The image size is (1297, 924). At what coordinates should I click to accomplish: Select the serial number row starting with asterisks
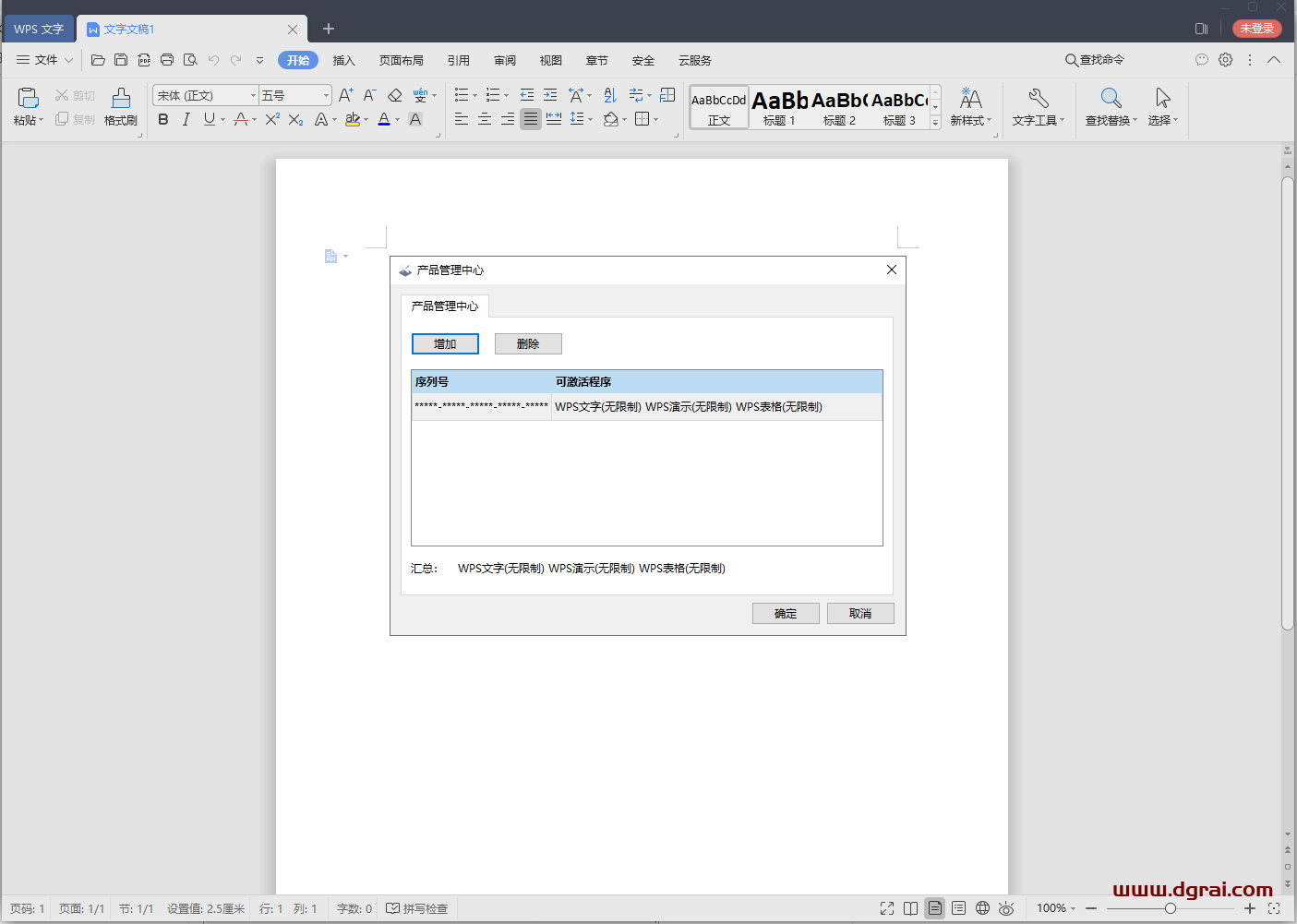[x=481, y=406]
